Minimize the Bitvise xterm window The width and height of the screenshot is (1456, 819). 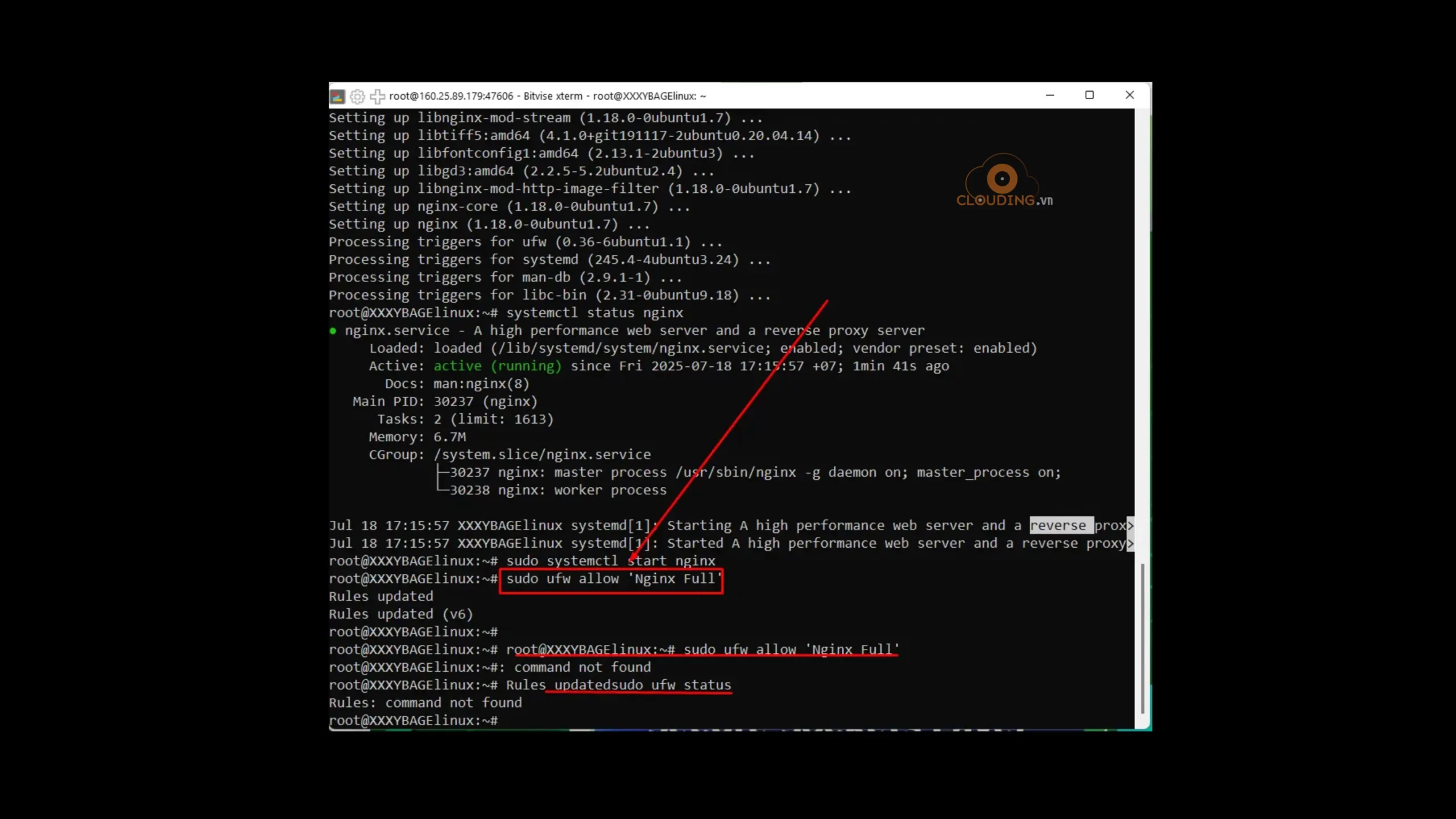point(1050,96)
